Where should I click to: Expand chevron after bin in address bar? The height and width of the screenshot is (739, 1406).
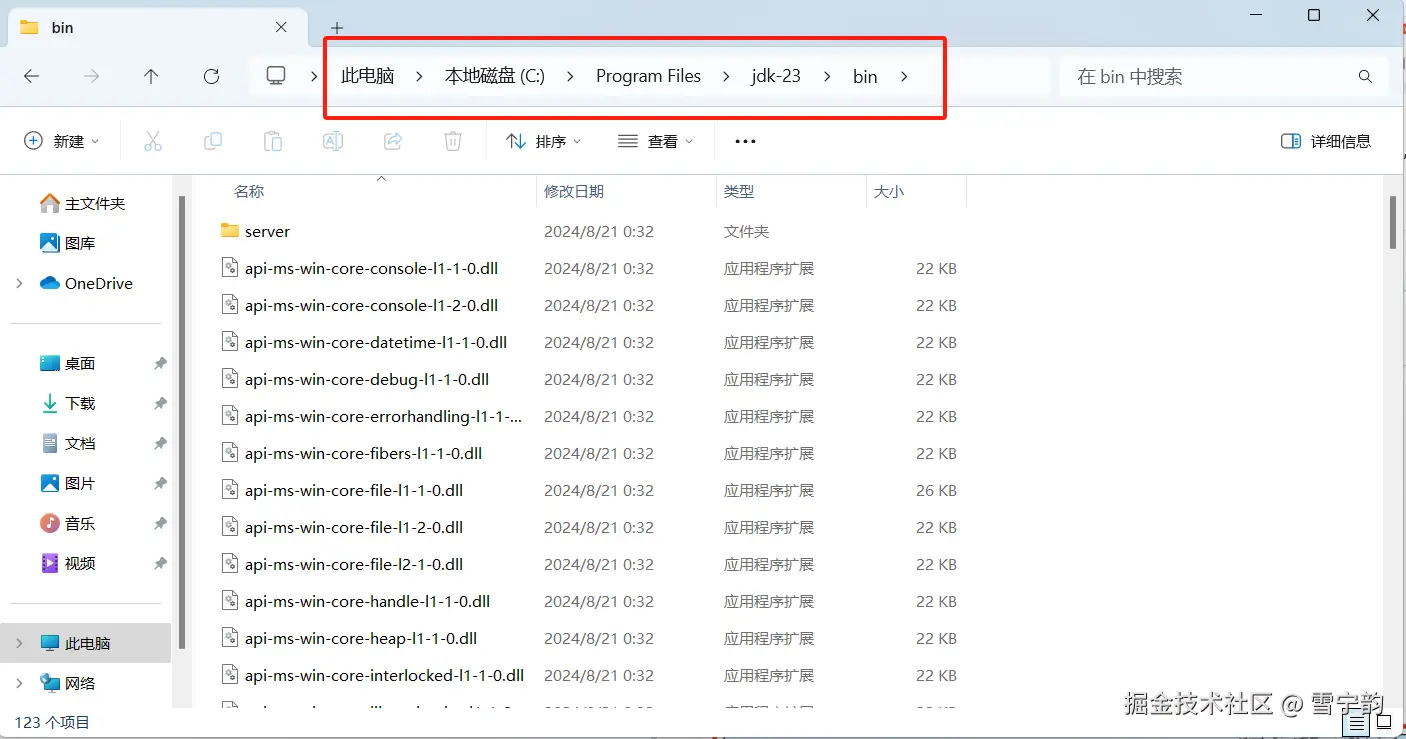pos(904,76)
